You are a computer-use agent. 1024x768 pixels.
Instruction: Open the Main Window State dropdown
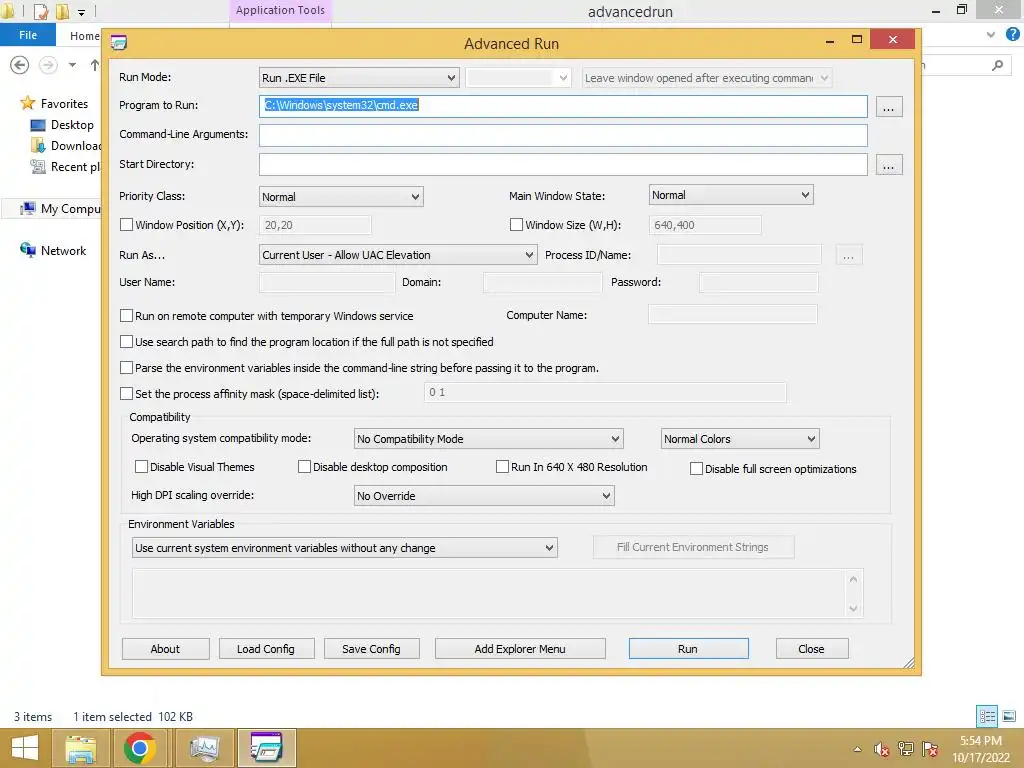(x=731, y=195)
